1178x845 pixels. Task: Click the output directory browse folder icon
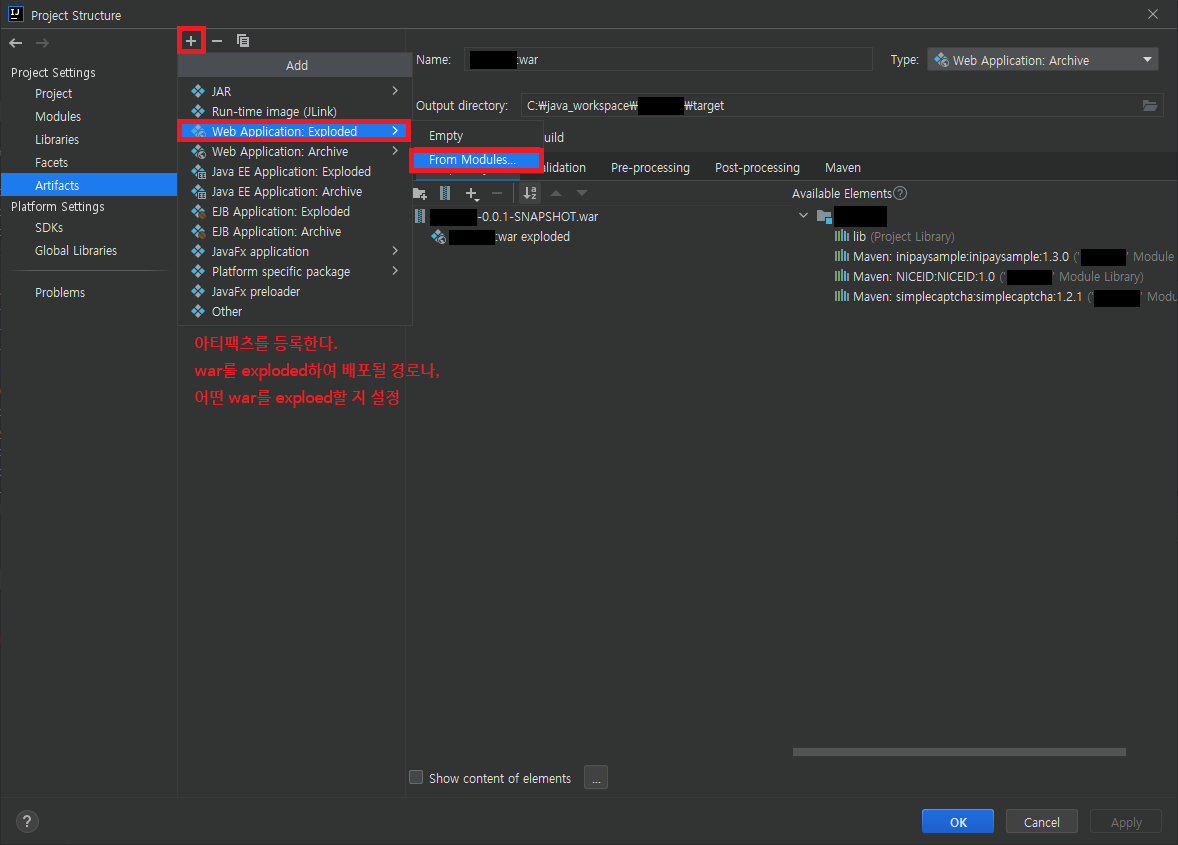(x=1149, y=106)
